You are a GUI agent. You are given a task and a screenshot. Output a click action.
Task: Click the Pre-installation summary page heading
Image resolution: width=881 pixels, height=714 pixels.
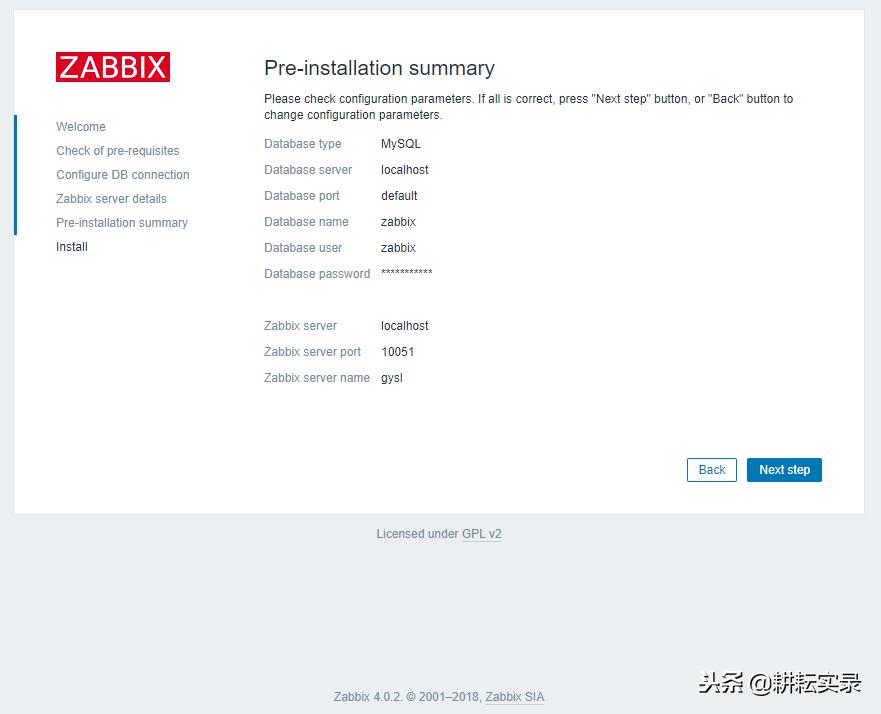(x=380, y=69)
